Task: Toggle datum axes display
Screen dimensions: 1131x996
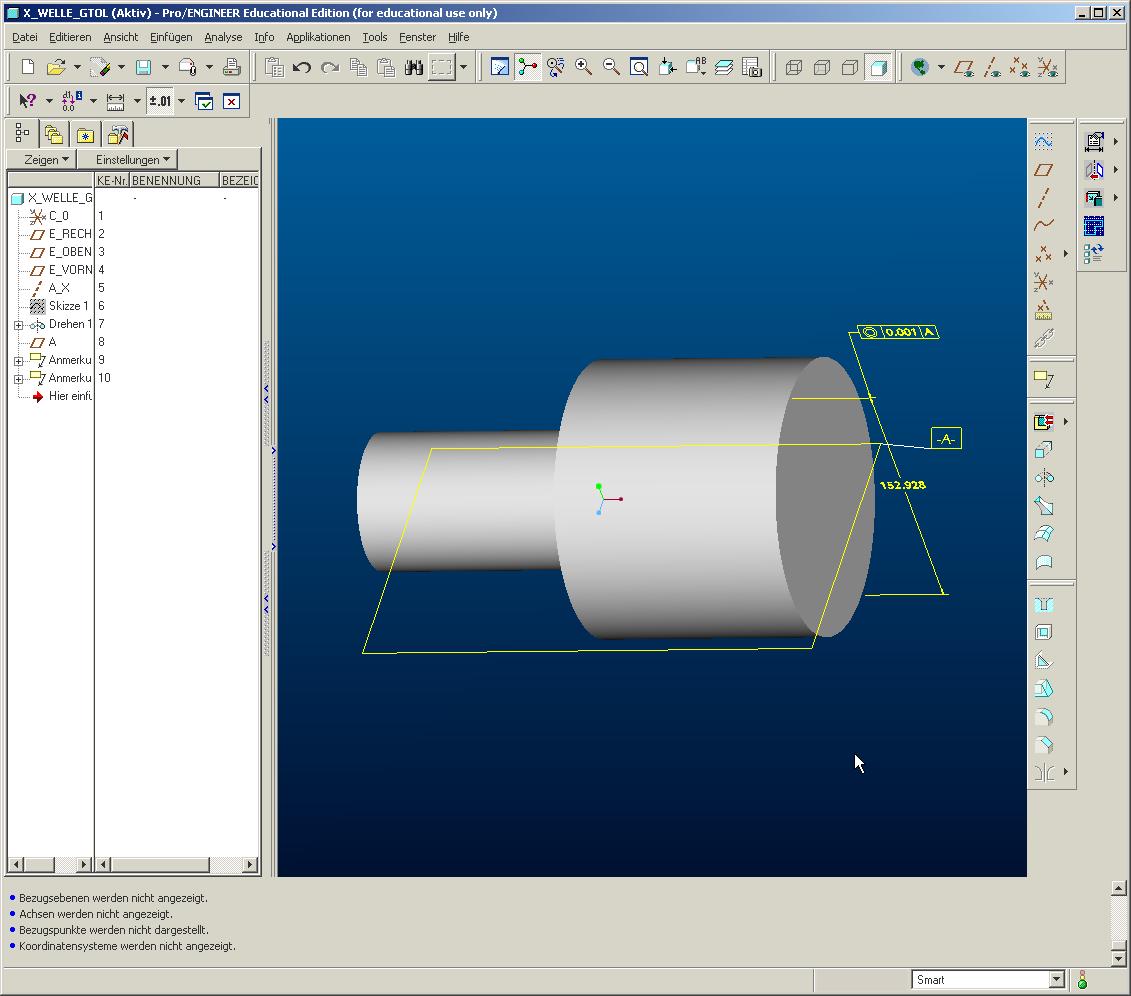Action: (992, 68)
